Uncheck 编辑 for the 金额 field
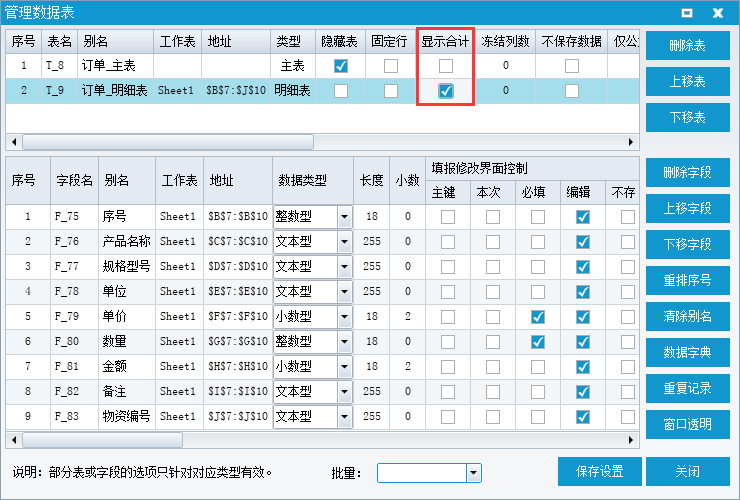The image size is (740, 500). 583,367
